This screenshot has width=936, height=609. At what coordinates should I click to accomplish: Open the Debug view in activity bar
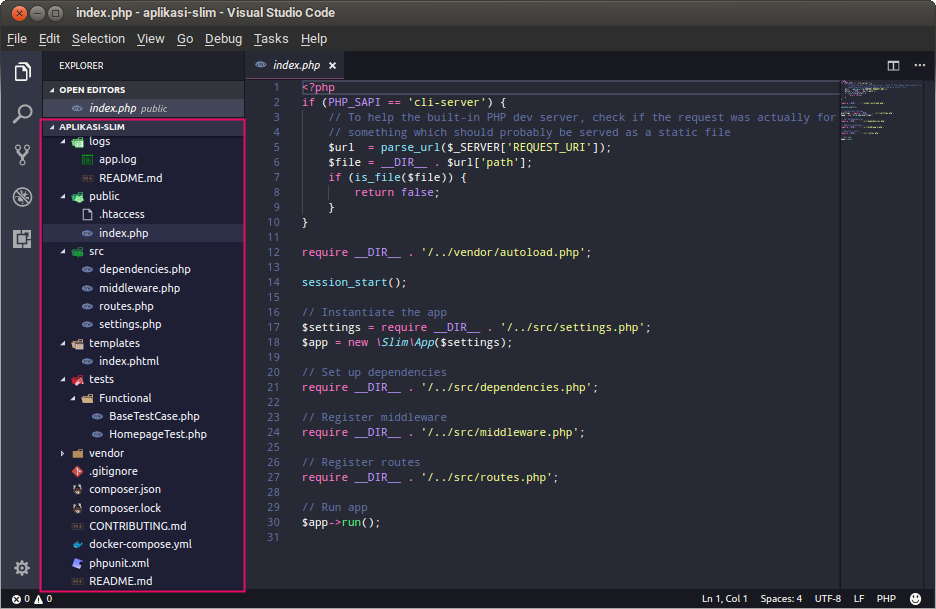22,197
